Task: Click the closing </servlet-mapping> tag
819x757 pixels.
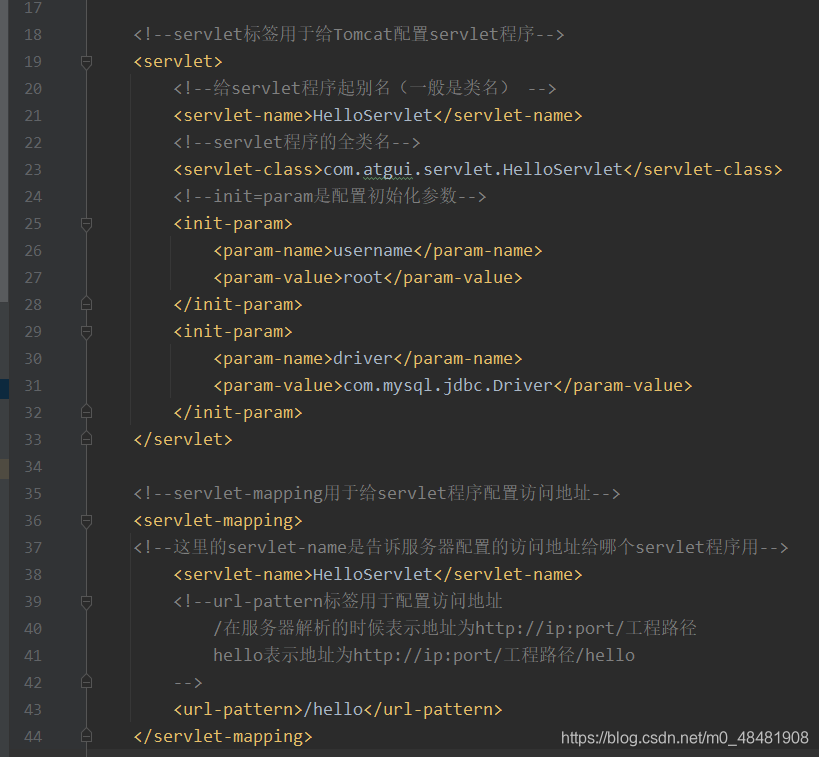Action: click(x=223, y=737)
